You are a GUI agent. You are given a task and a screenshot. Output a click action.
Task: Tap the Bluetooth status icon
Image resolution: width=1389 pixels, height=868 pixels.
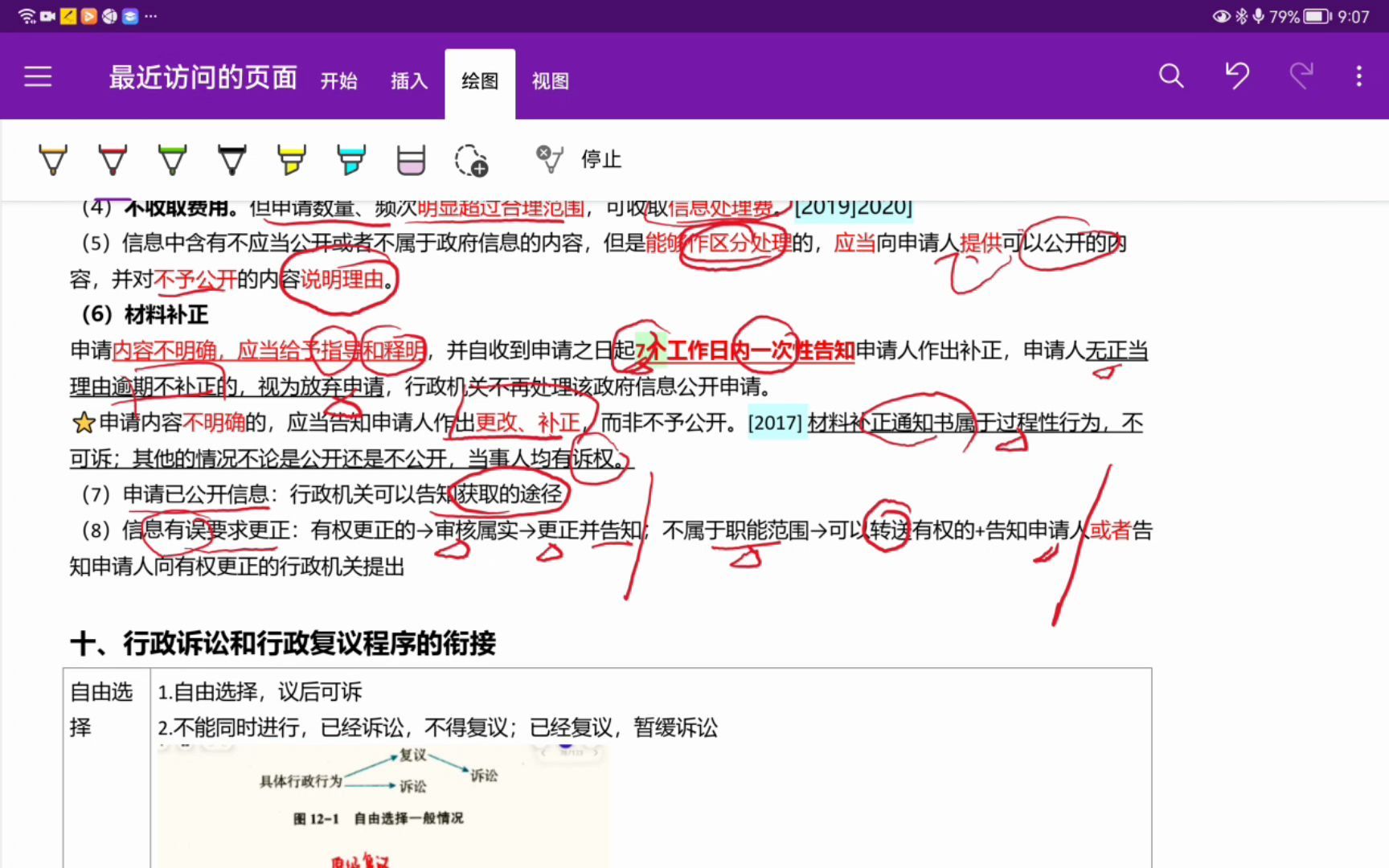[x=1241, y=16]
